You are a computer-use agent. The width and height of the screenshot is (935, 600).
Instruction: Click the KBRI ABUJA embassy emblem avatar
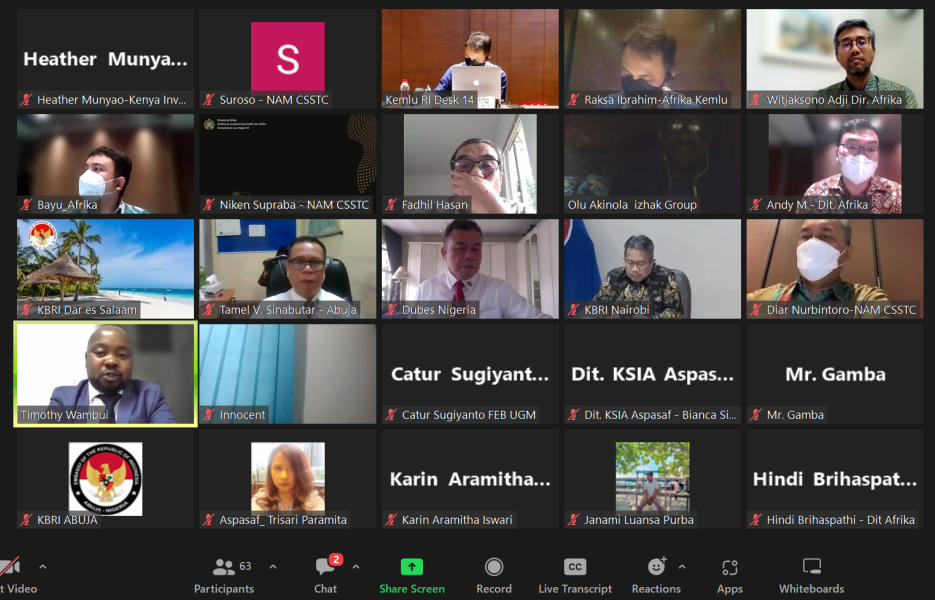pos(105,479)
